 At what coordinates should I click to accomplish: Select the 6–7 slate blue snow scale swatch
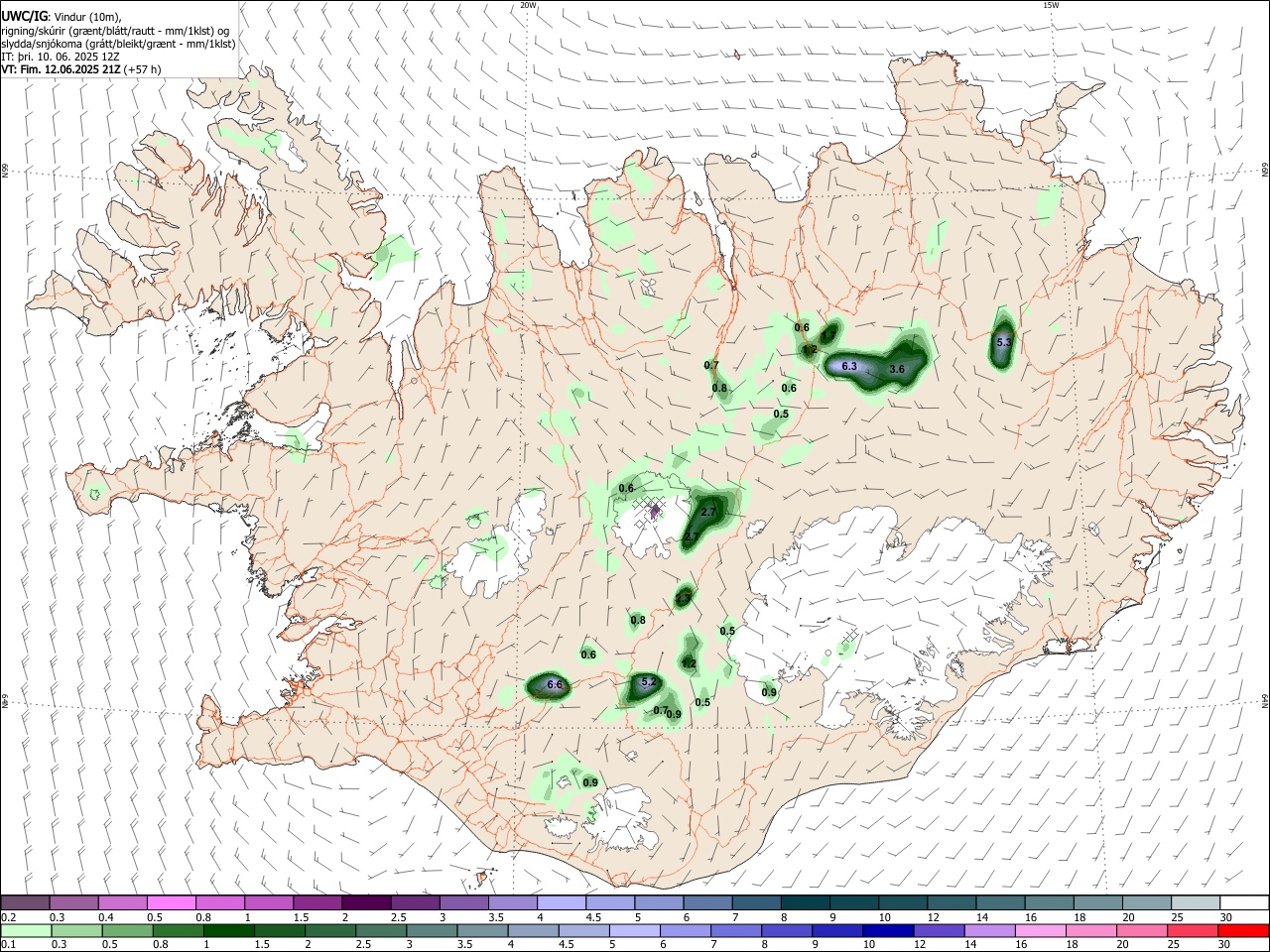click(706, 902)
